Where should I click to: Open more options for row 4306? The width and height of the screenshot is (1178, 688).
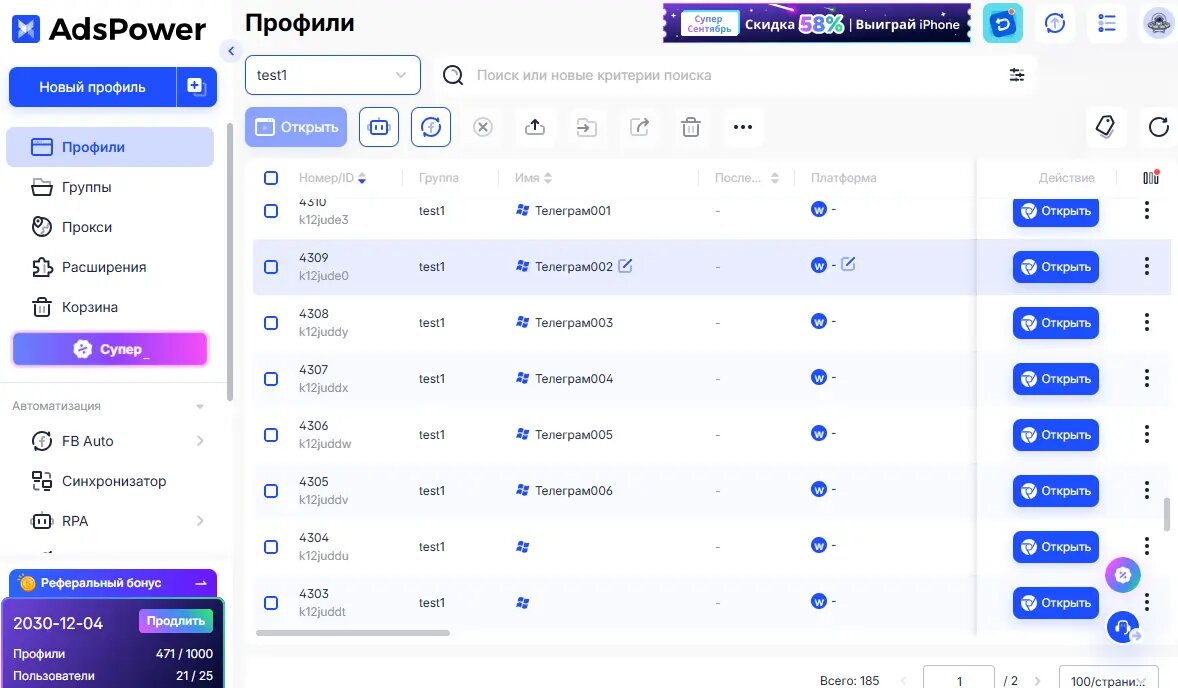pyautogui.click(x=1146, y=434)
